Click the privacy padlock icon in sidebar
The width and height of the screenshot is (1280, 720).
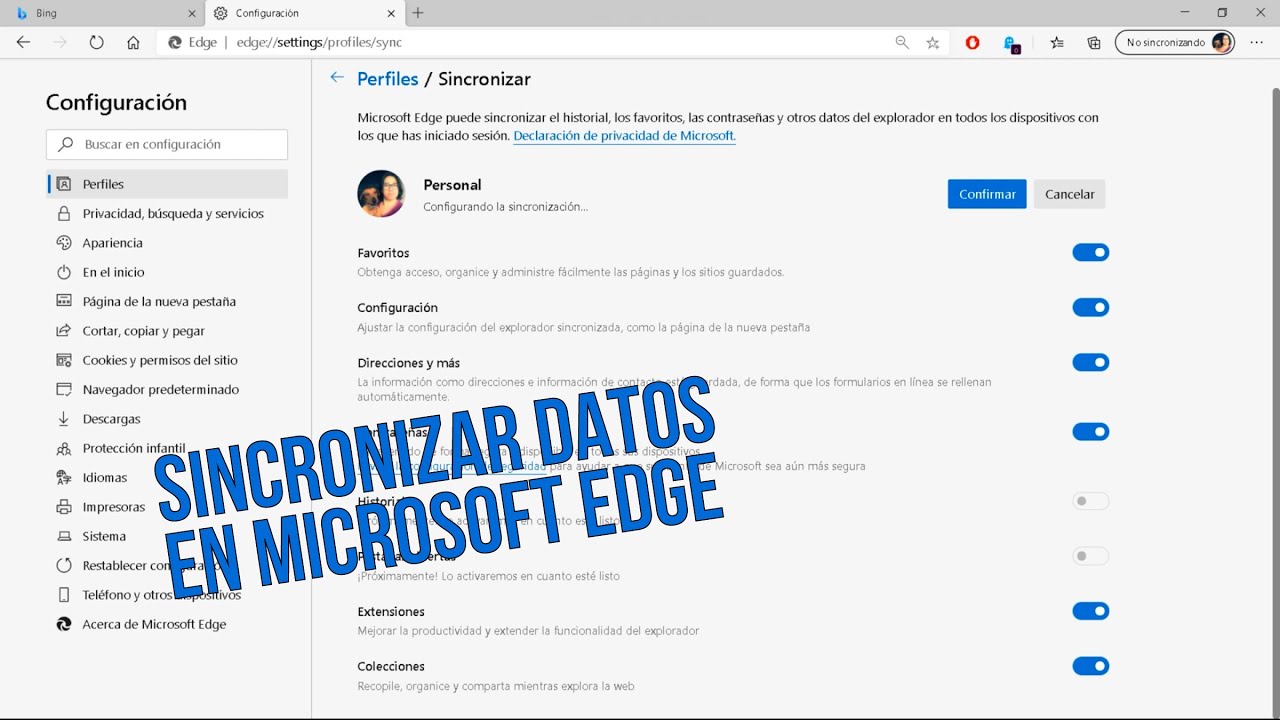[x=64, y=213]
